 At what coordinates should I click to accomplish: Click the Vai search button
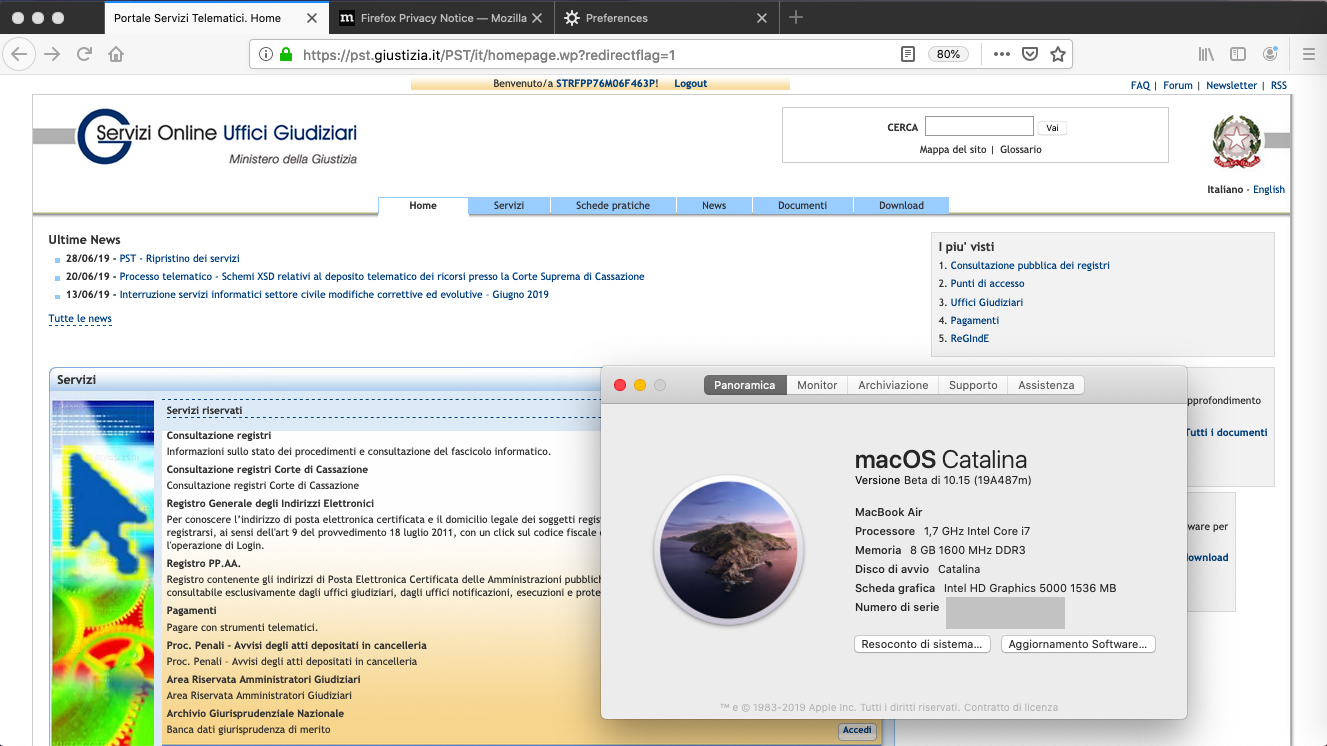pos(1052,128)
